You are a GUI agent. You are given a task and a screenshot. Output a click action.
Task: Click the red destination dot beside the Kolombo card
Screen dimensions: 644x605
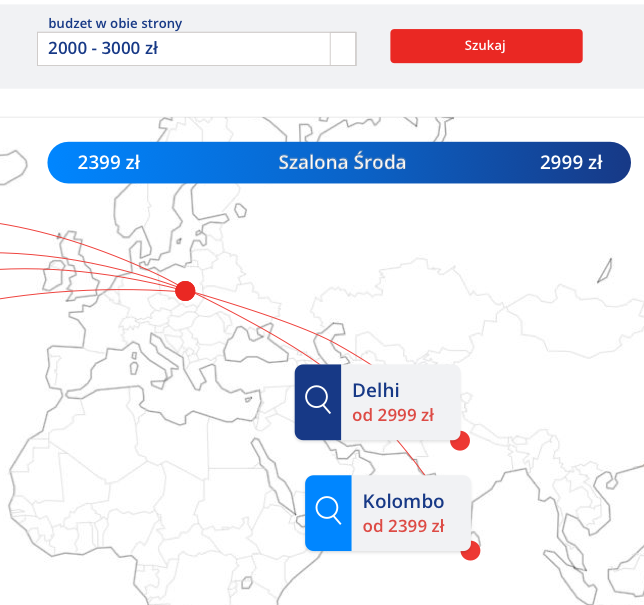pos(471,551)
